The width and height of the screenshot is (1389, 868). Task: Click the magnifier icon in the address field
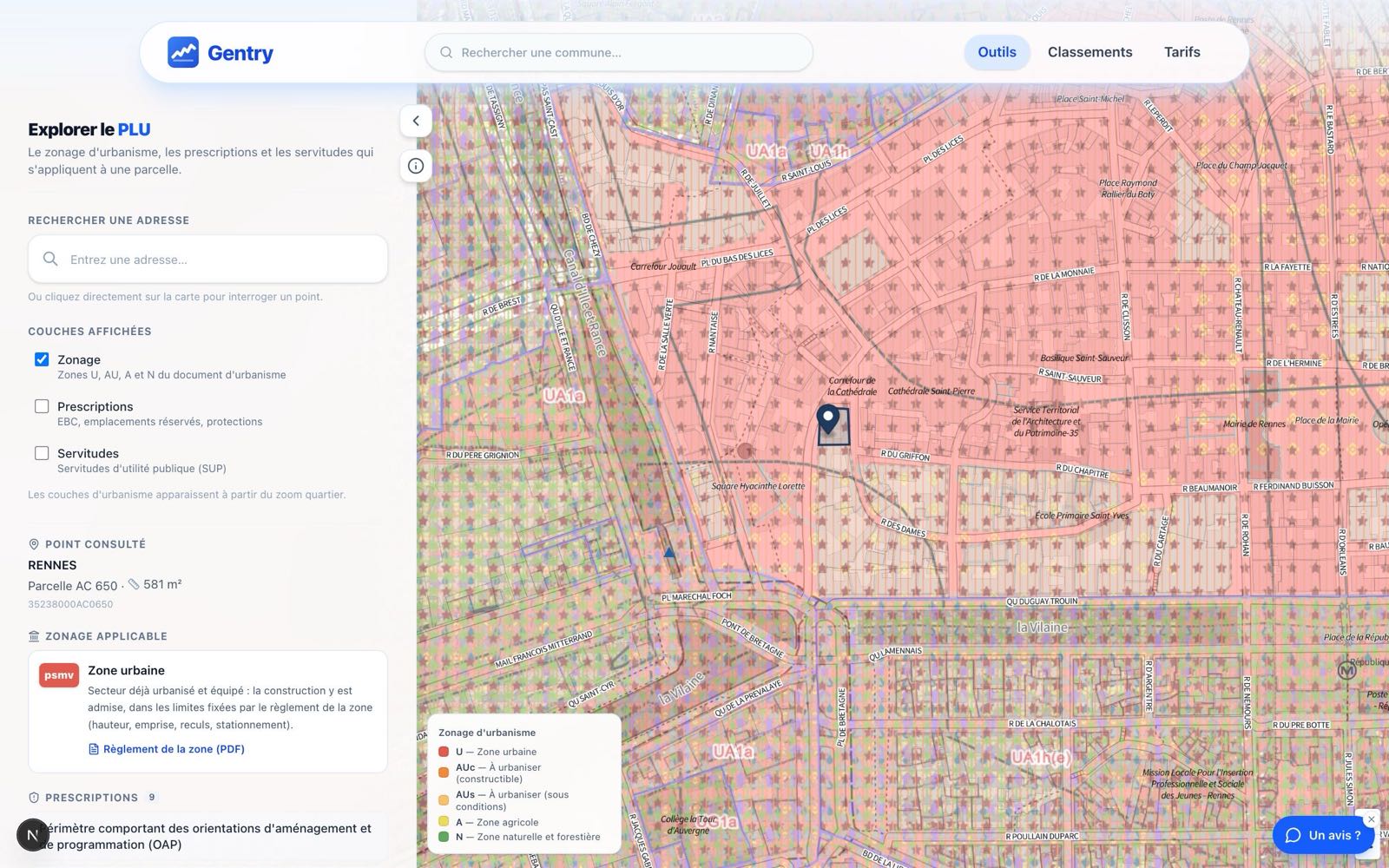point(50,259)
